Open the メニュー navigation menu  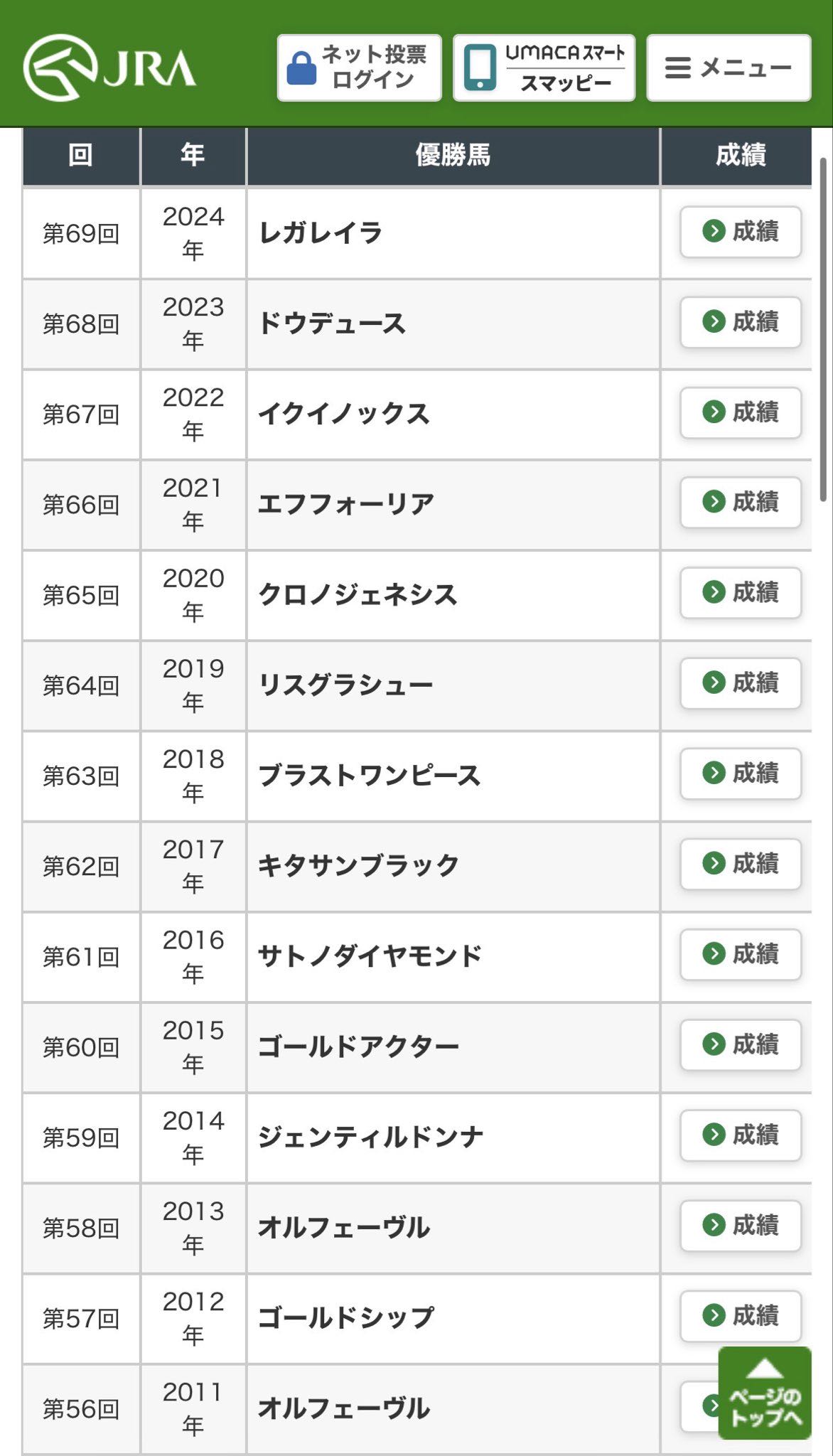pos(729,68)
